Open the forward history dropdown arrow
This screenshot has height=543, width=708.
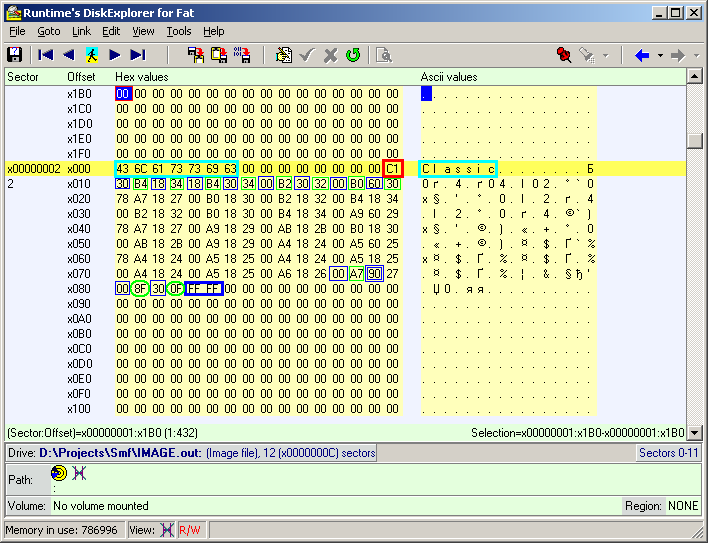tap(696, 56)
